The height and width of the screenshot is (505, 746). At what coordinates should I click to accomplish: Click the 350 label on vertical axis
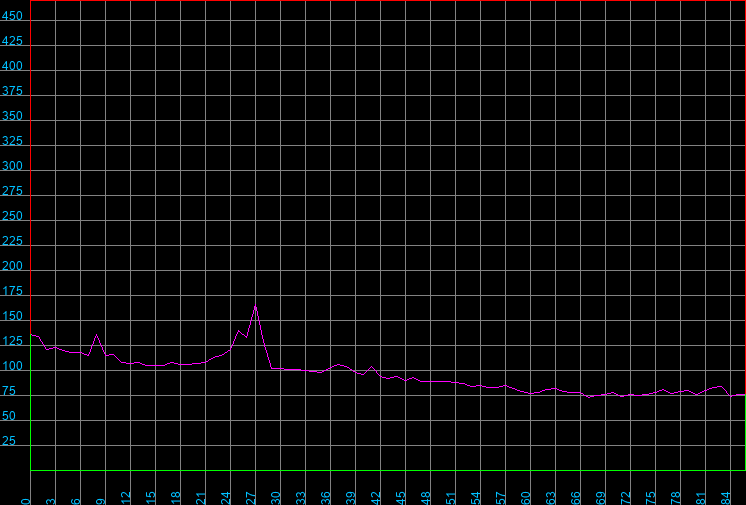point(12,116)
